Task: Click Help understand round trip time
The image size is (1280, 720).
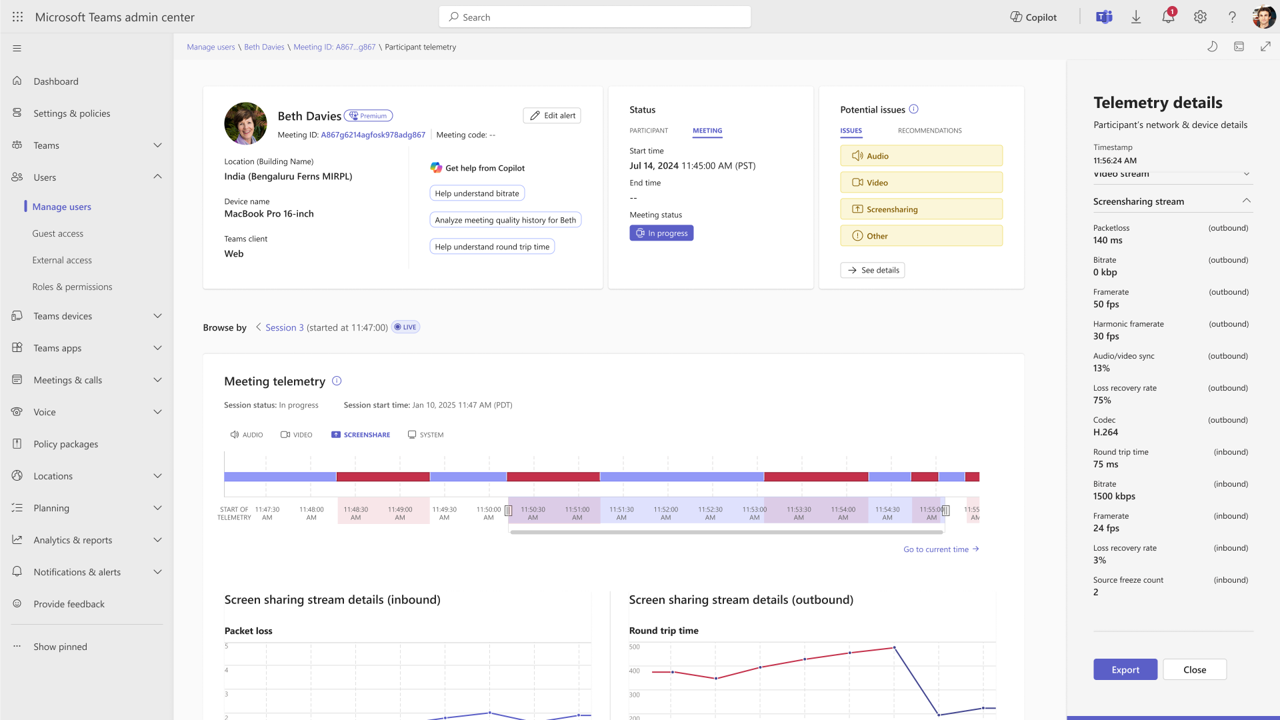Action: pyautogui.click(x=492, y=246)
